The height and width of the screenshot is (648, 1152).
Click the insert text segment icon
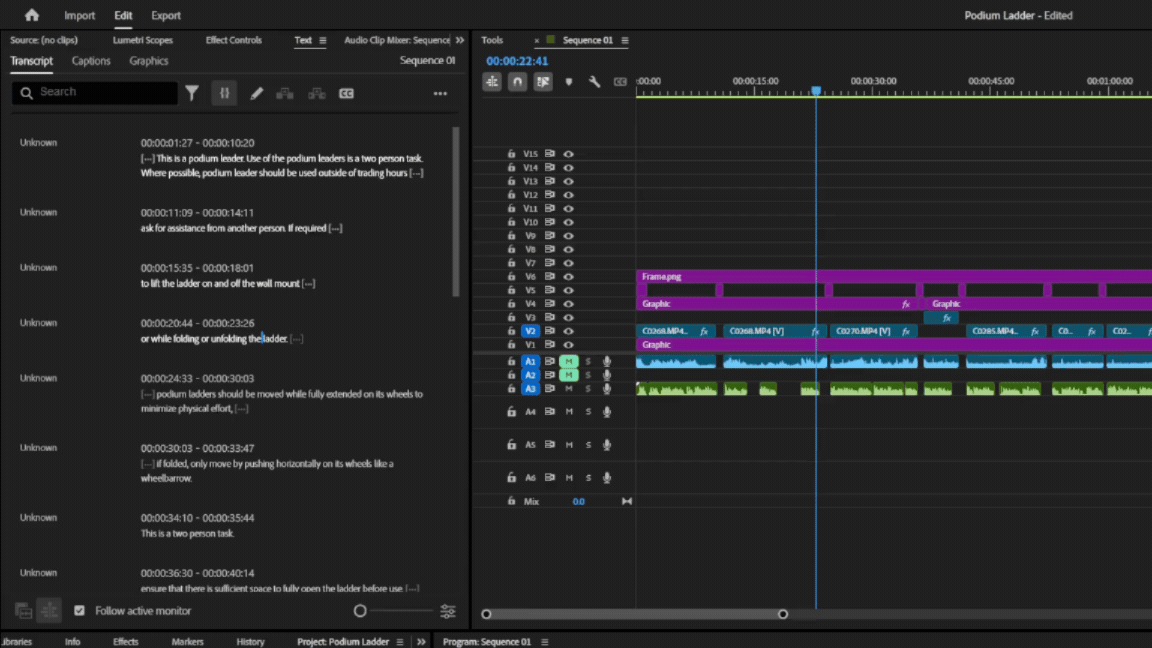(x=284, y=93)
